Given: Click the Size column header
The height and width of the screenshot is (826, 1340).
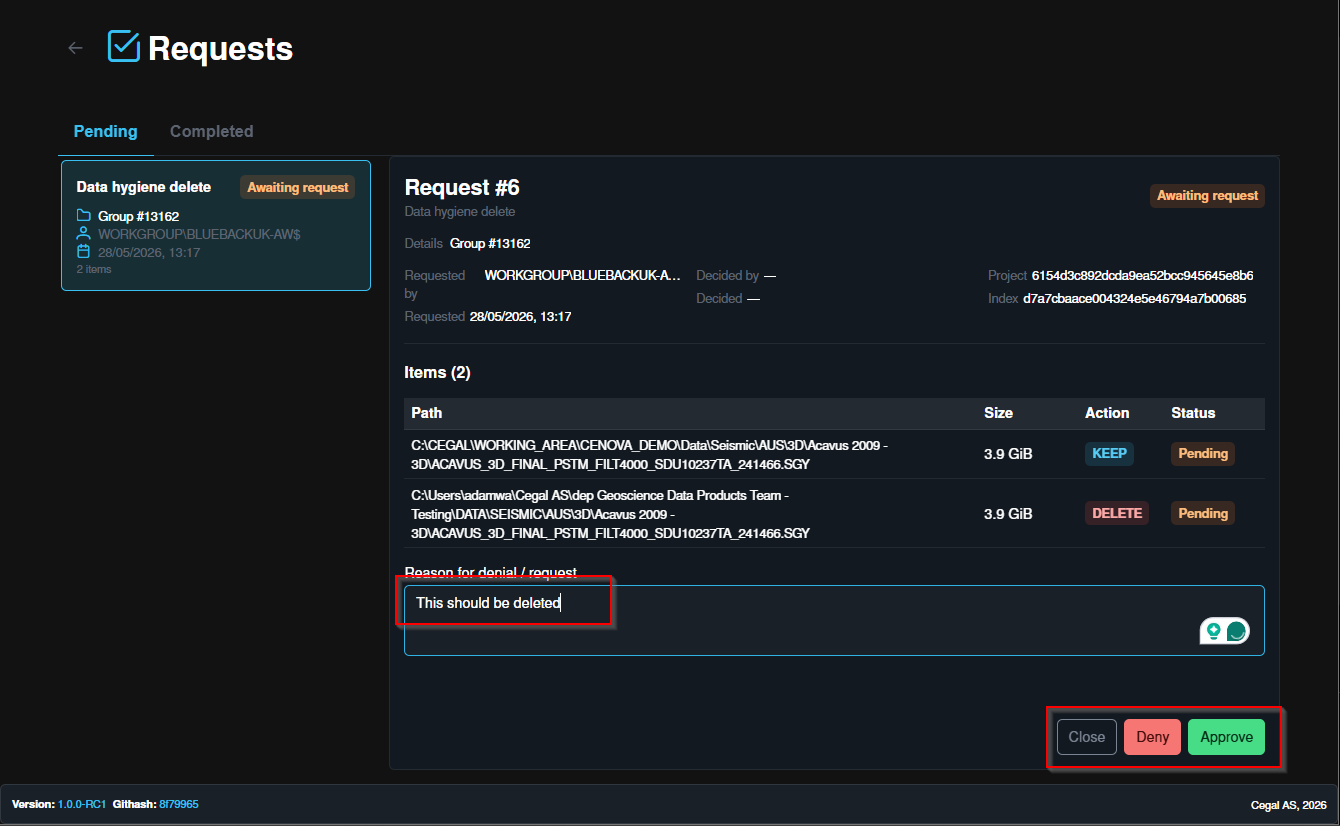Looking at the screenshot, I should click(x=998, y=413).
